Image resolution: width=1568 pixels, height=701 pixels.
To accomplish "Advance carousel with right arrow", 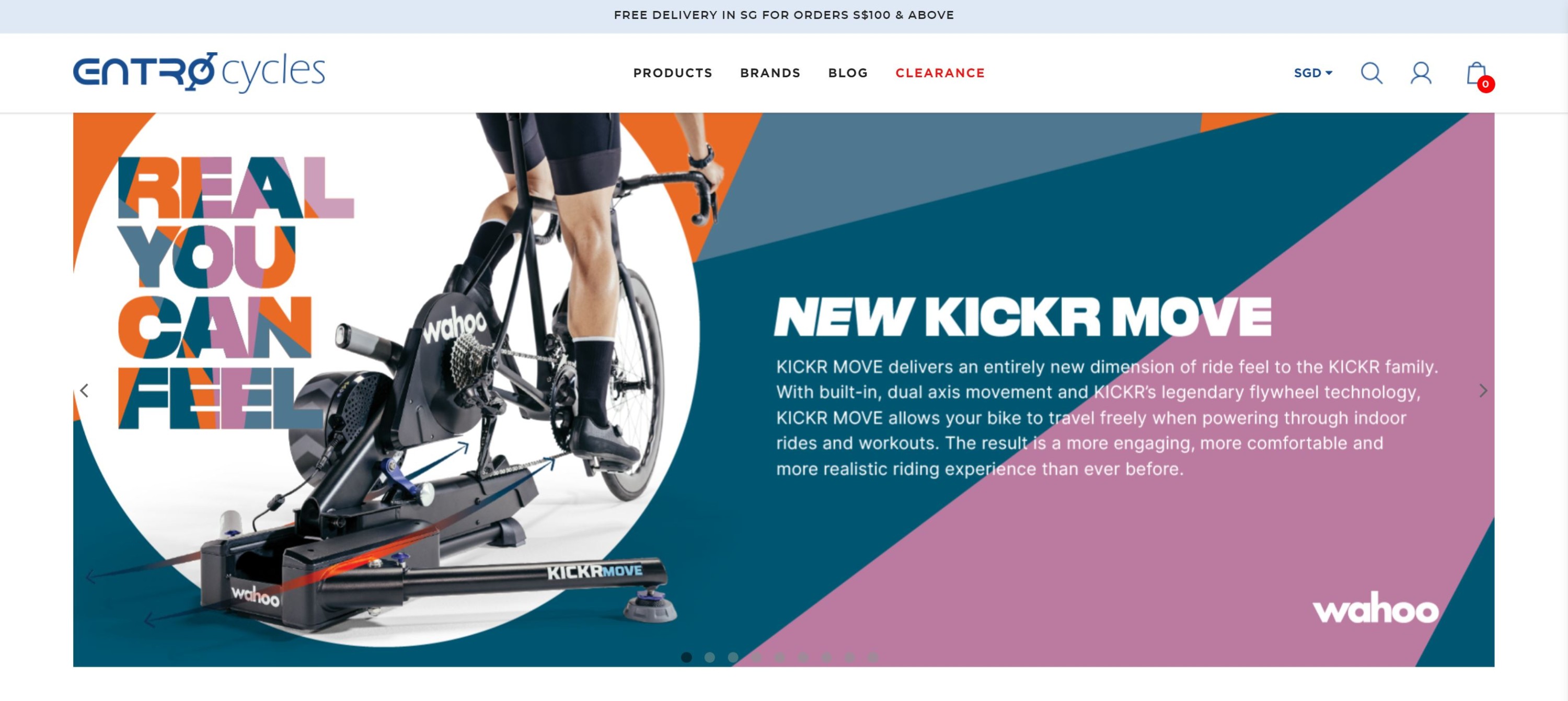I will [1483, 390].
